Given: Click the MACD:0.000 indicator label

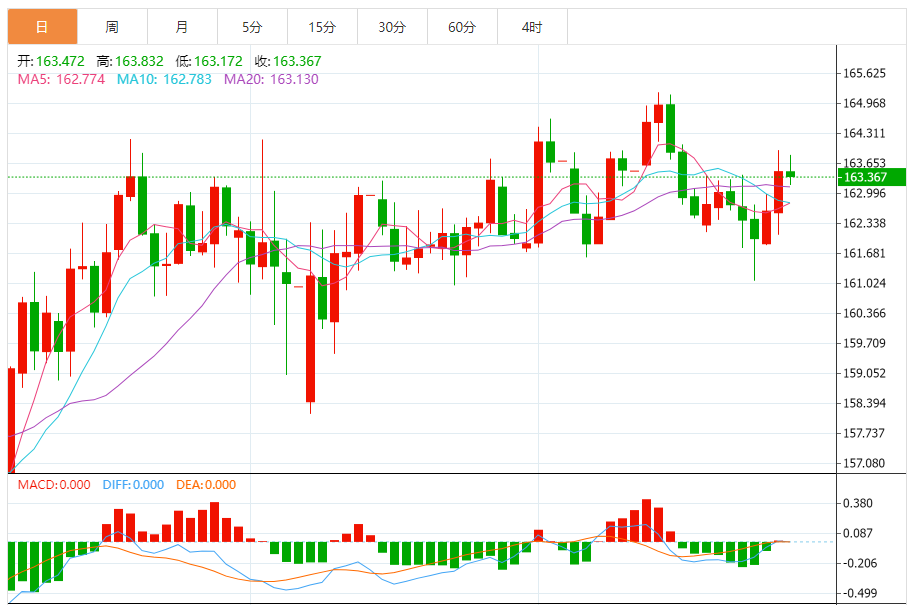Looking at the screenshot, I should pos(54,484).
